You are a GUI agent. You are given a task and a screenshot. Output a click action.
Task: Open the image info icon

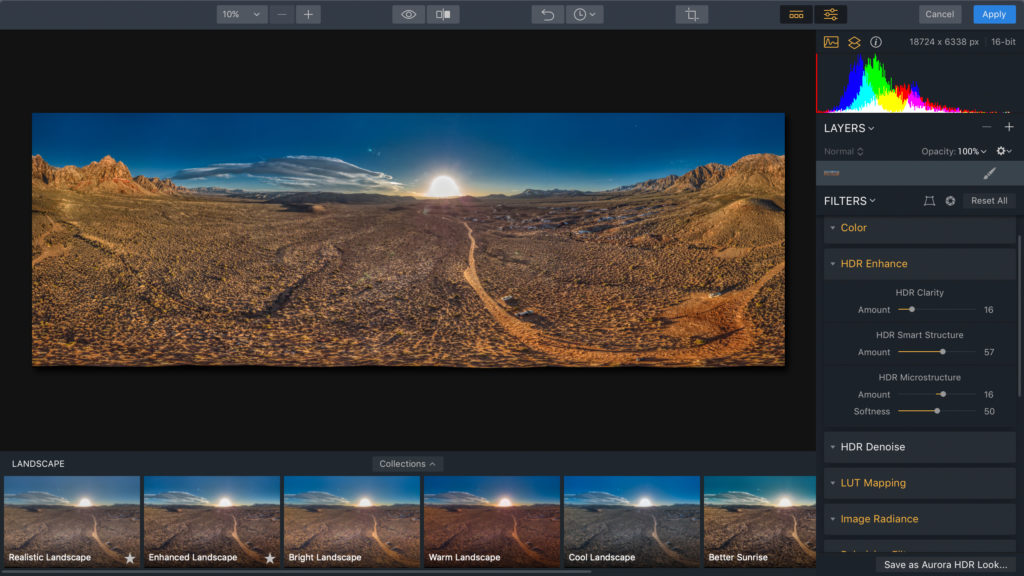pyautogui.click(x=876, y=42)
